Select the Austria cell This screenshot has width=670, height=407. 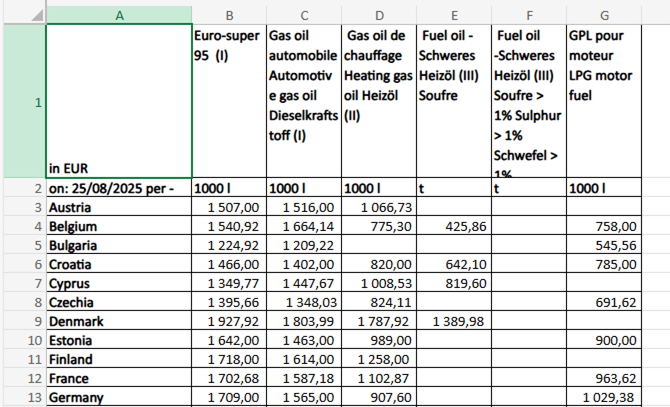click(x=119, y=207)
